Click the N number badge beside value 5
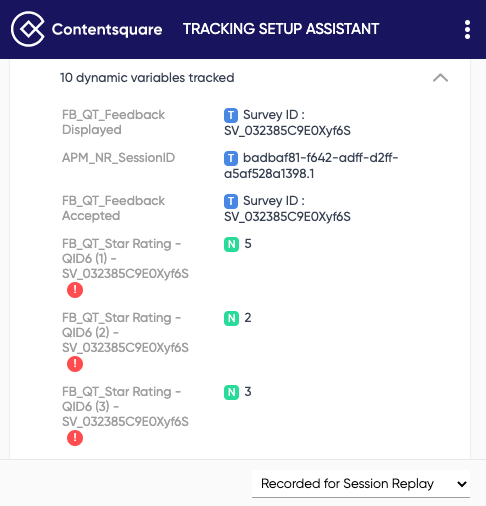The image size is (486, 506). [x=231, y=244]
